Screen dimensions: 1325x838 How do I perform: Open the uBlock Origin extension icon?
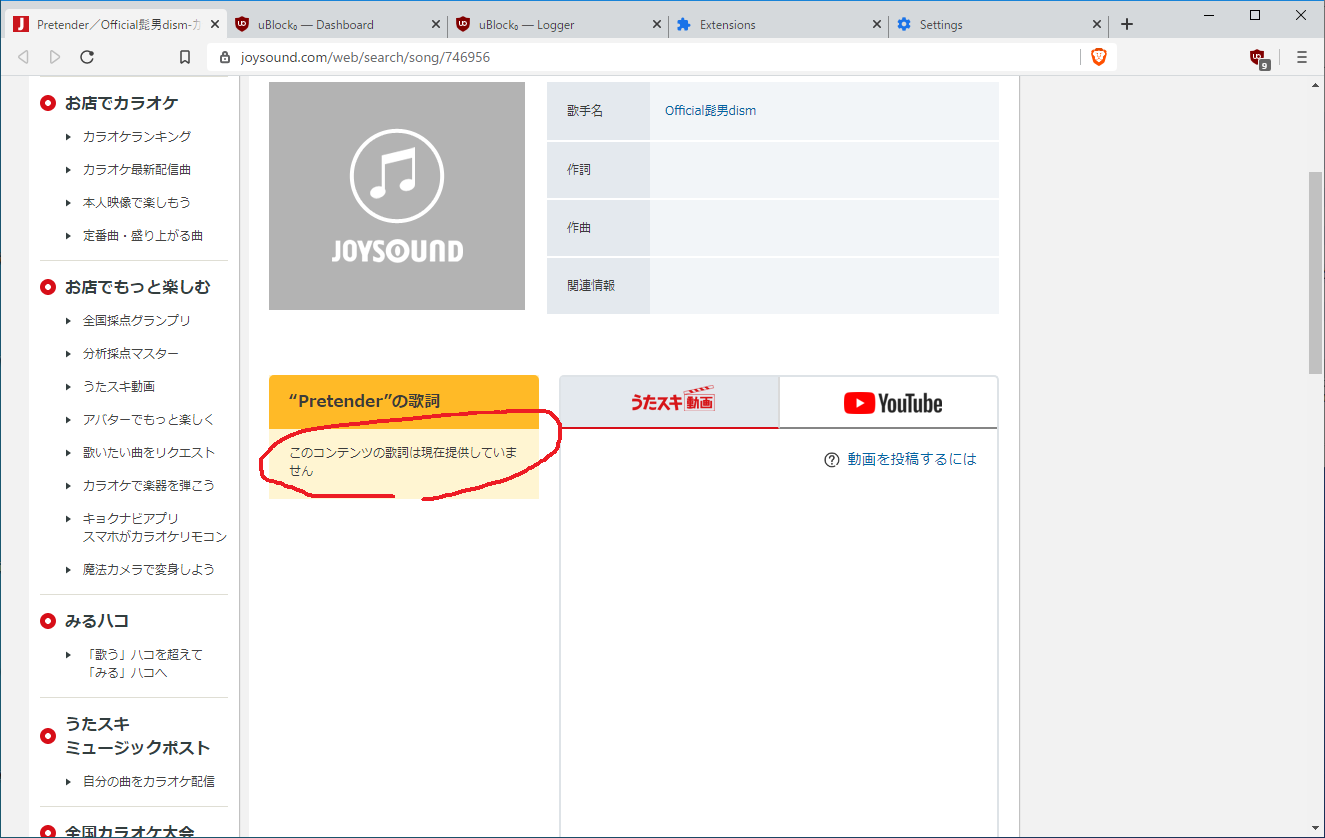click(1257, 57)
